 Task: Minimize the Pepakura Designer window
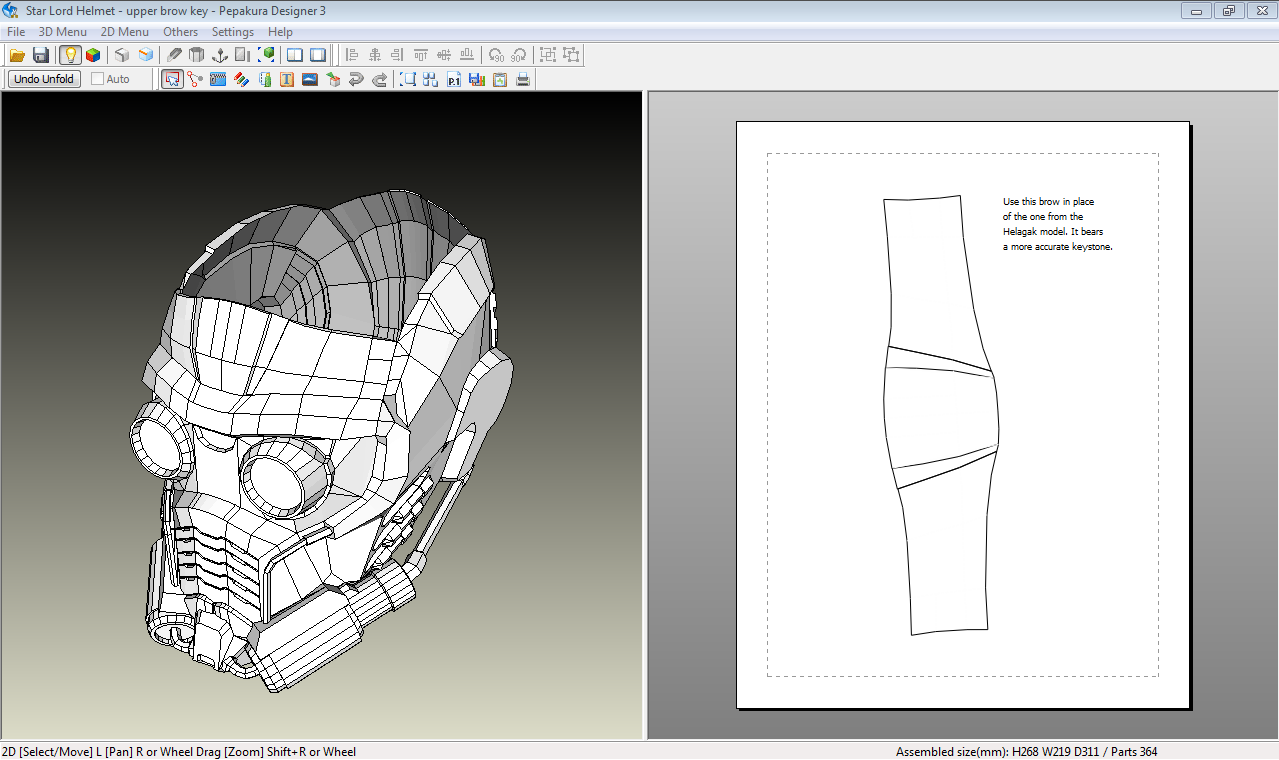1196,11
